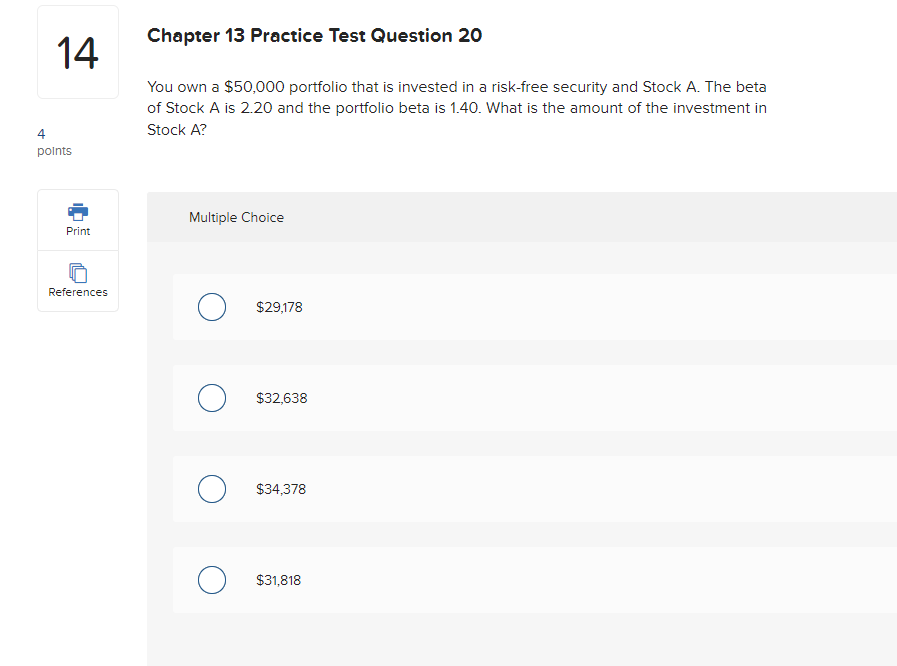Click the $29,178 answer text
Viewport: 897px width, 666px height.
pos(279,307)
